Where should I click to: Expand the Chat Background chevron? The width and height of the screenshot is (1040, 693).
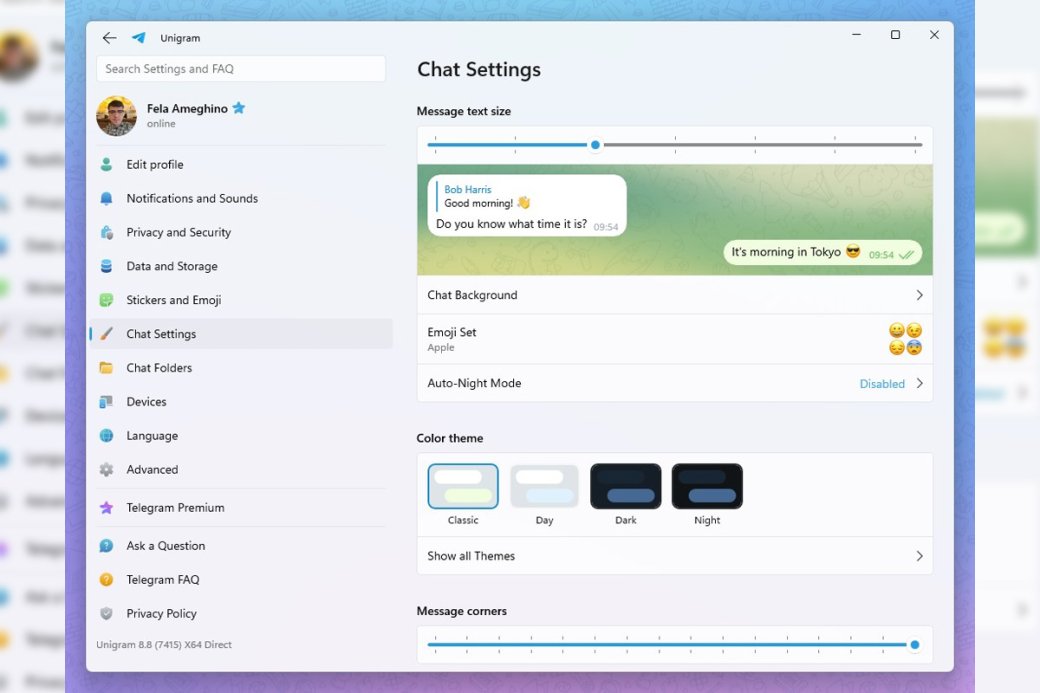point(919,295)
